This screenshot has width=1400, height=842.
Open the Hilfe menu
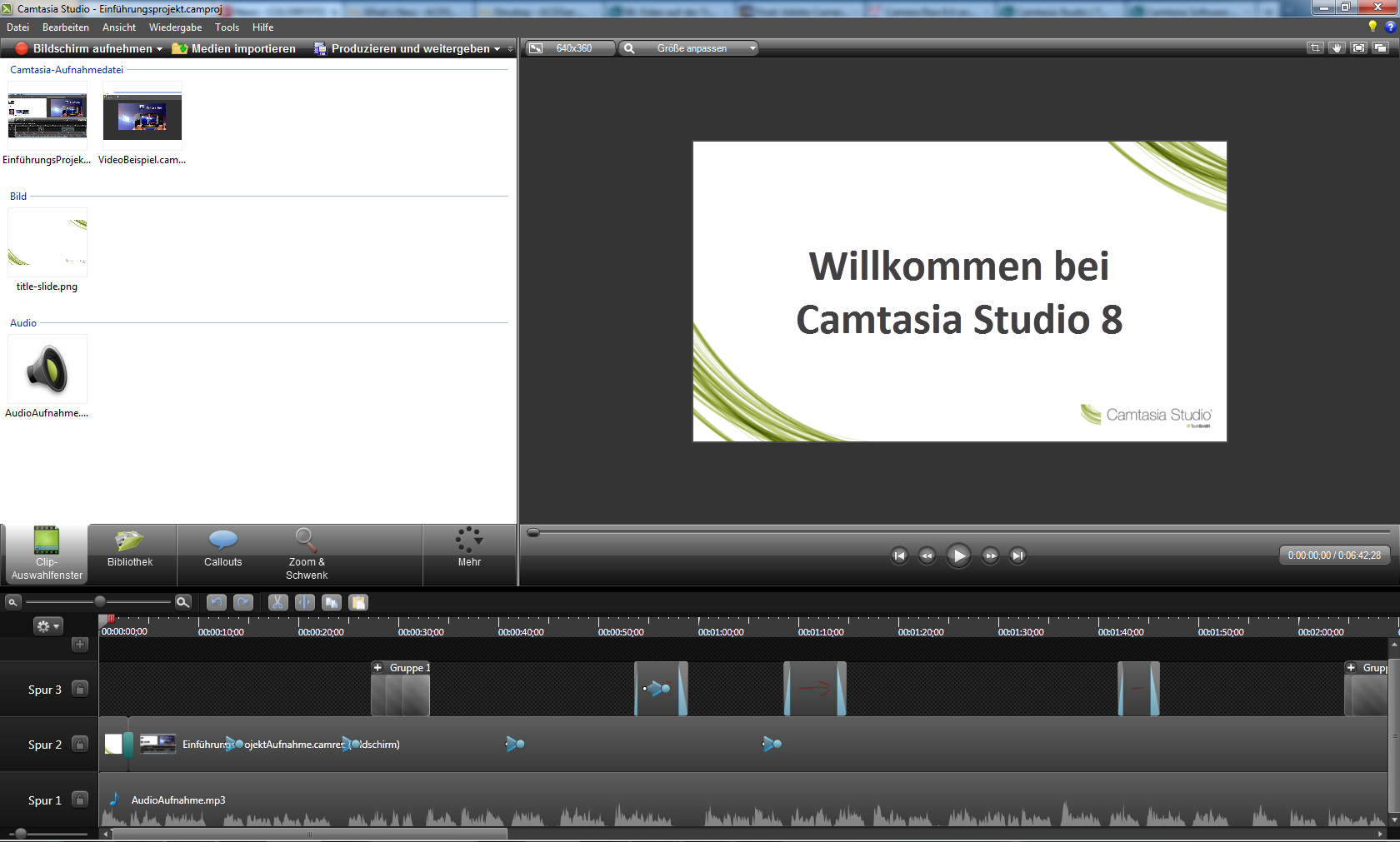pos(262,27)
